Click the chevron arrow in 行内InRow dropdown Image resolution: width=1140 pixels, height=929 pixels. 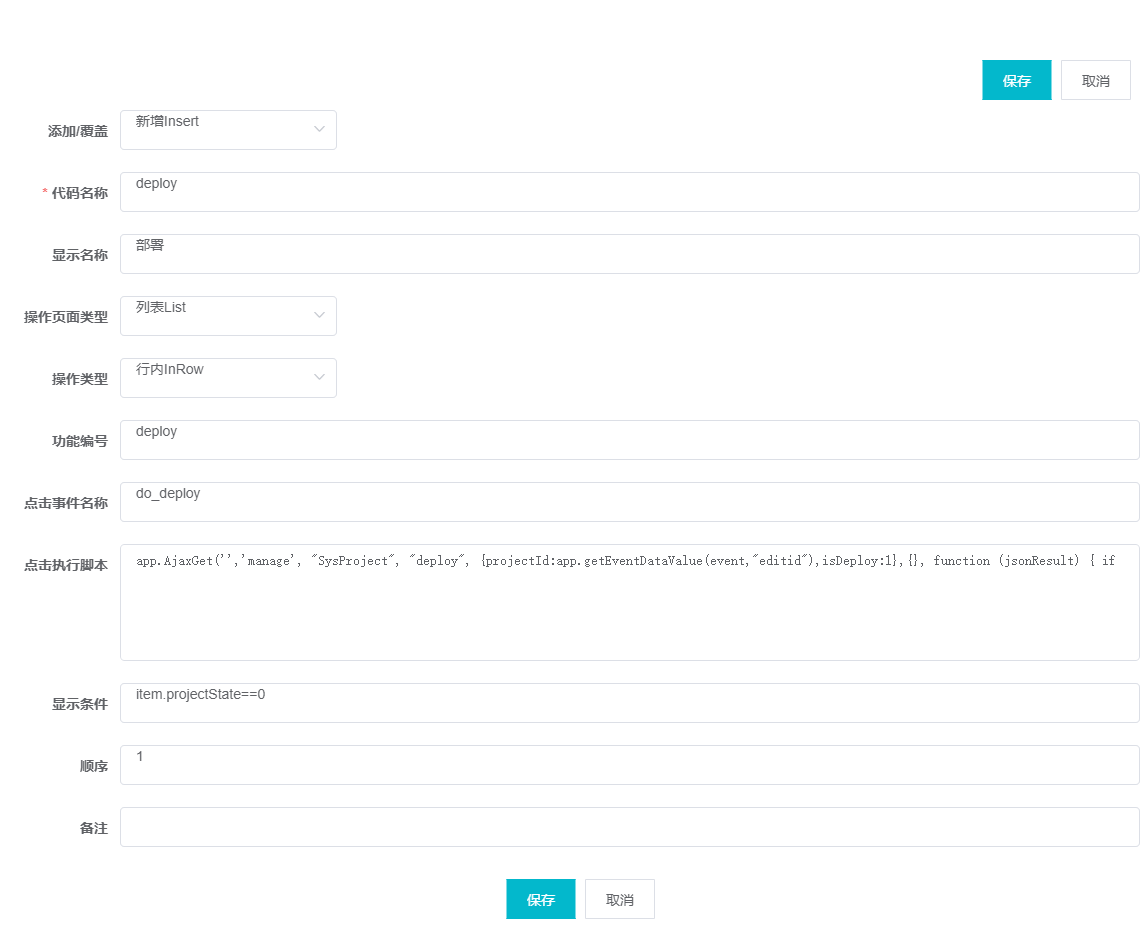(x=319, y=377)
